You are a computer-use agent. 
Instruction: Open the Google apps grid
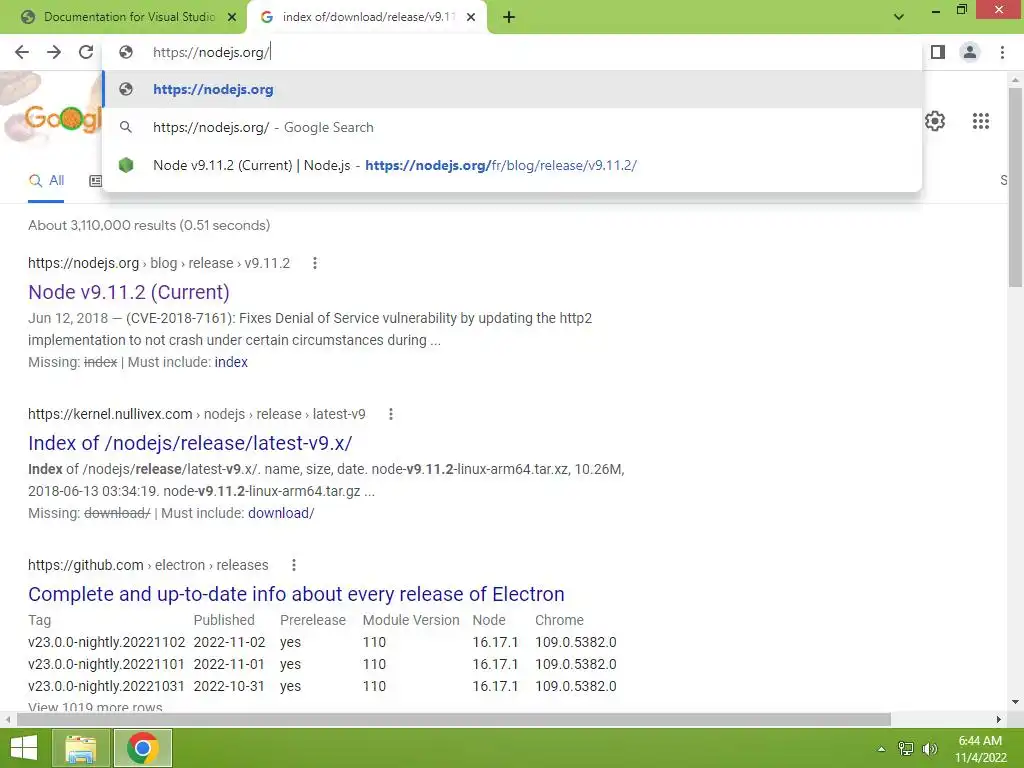tap(980, 121)
